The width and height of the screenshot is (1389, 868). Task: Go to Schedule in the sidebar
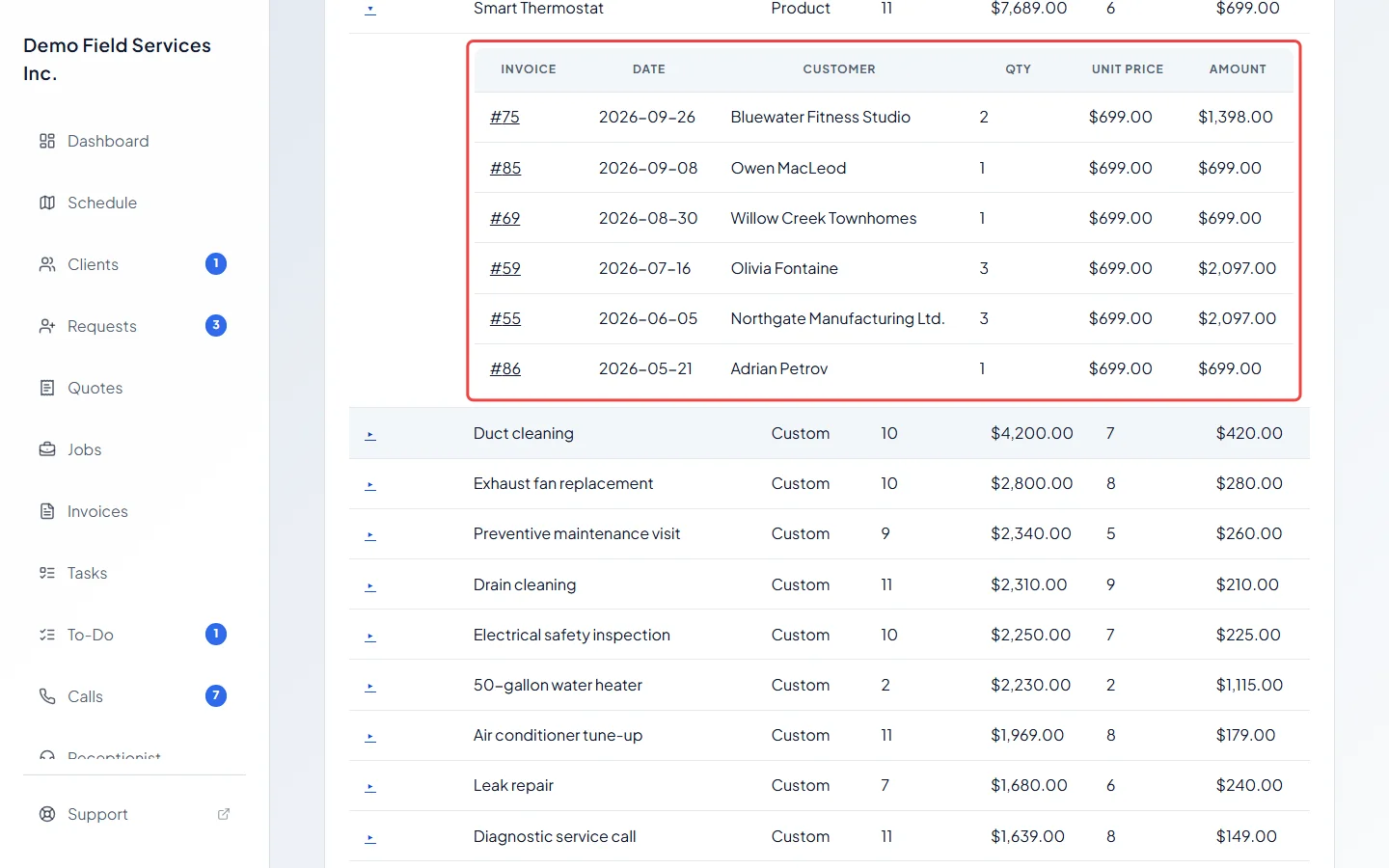[x=134, y=203]
